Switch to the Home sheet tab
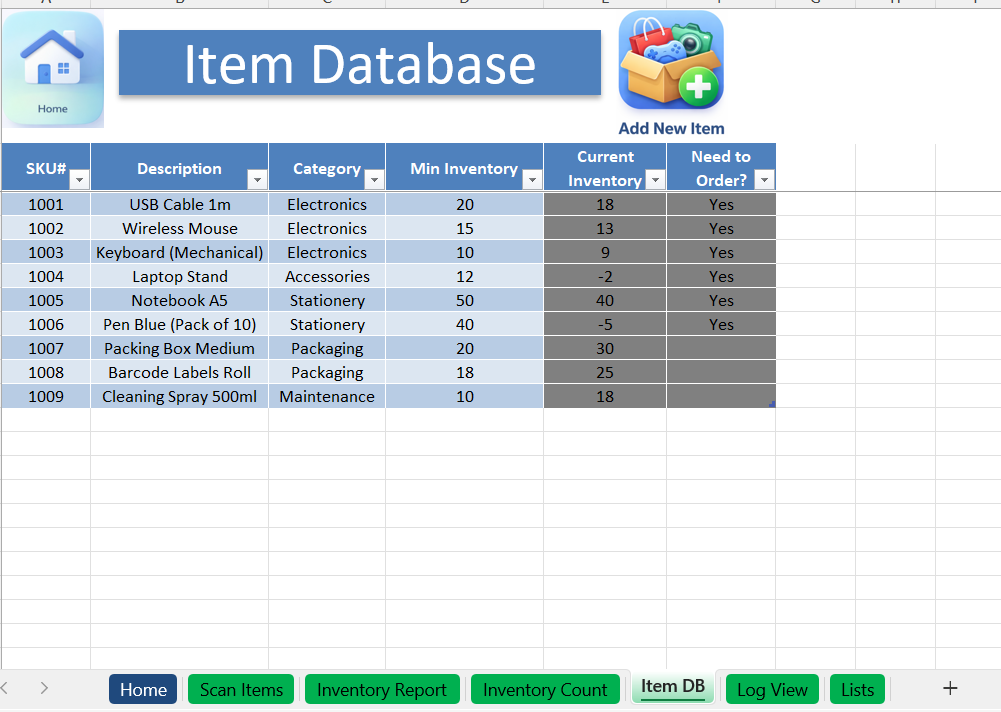The width and height of the screenshot is (1001, 712). 143,689
